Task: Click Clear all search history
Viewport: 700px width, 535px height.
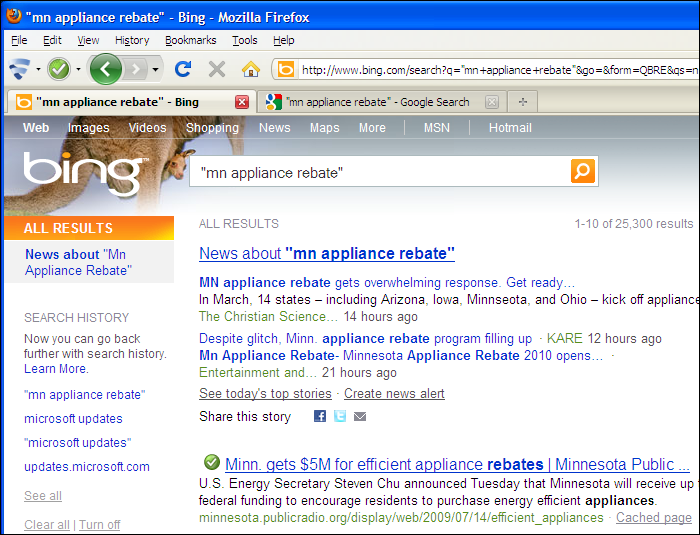Action: (47, 524)
